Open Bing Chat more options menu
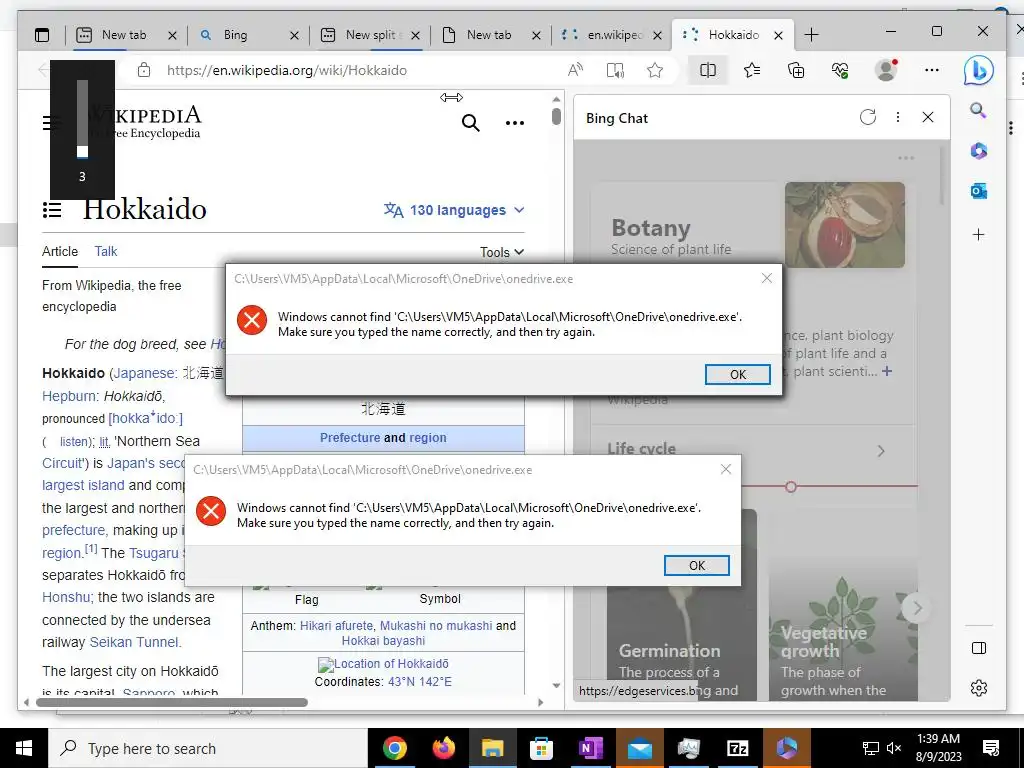This screenshot has height=768, width=1024. click(x=898, y=117)
